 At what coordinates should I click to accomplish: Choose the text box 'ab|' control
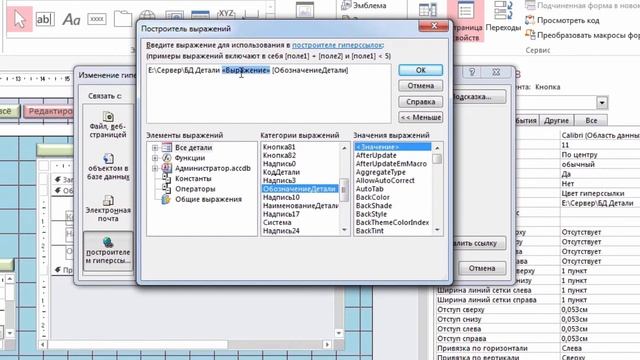[x=45, y=19]
